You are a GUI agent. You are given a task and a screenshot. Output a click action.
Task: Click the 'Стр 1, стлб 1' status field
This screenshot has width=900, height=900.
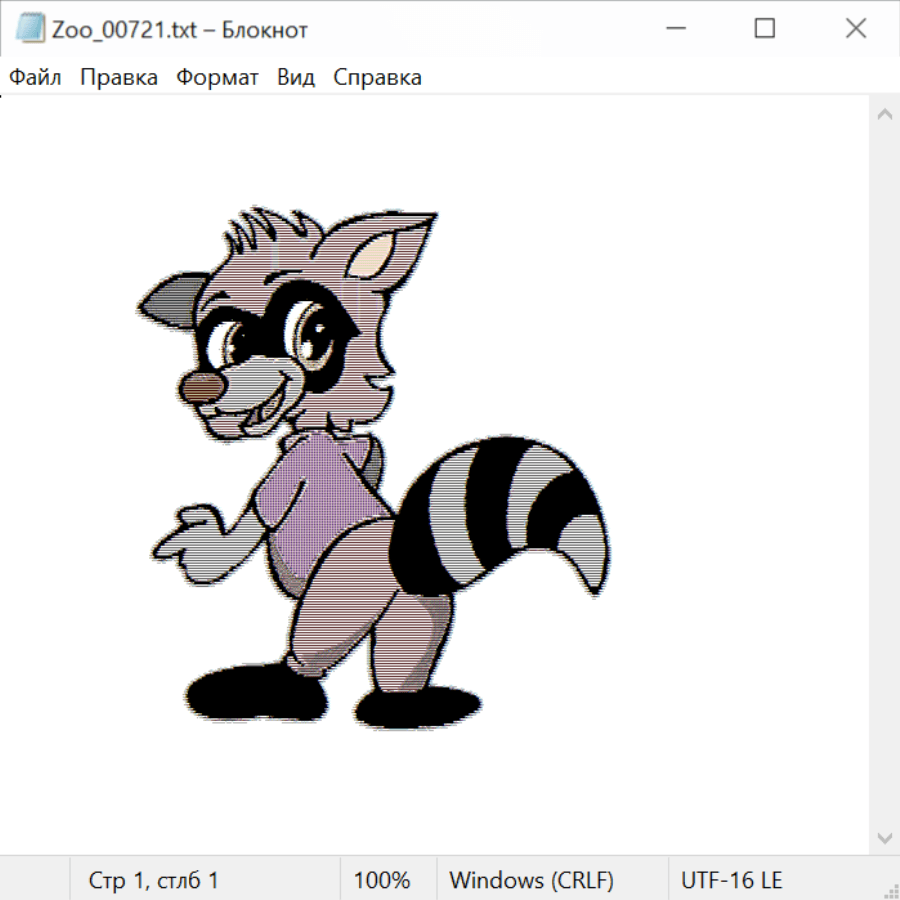153,880
